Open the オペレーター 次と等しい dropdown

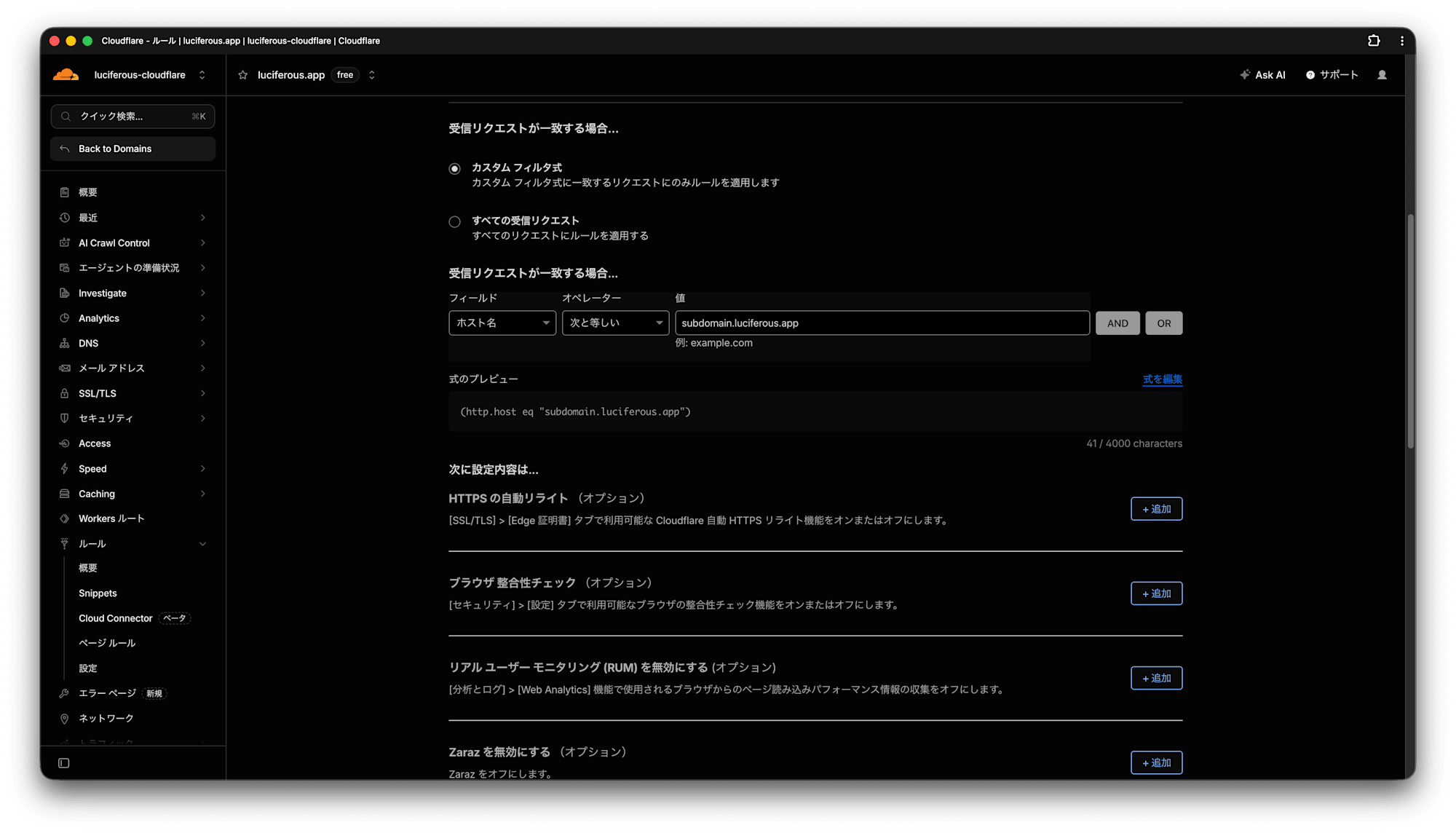click(x=615, y=323)
